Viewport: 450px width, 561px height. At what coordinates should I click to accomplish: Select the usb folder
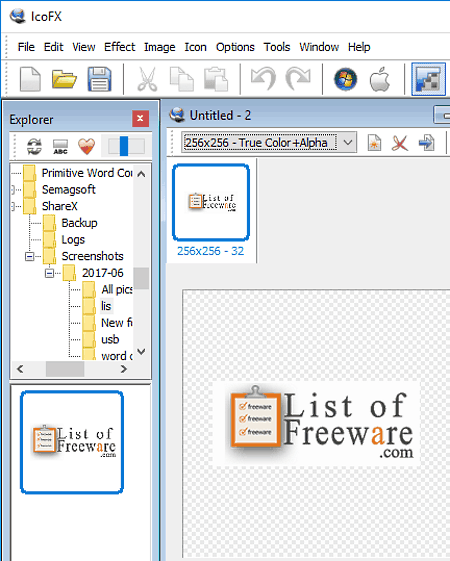pyautogui.click(x=110, y=340)
